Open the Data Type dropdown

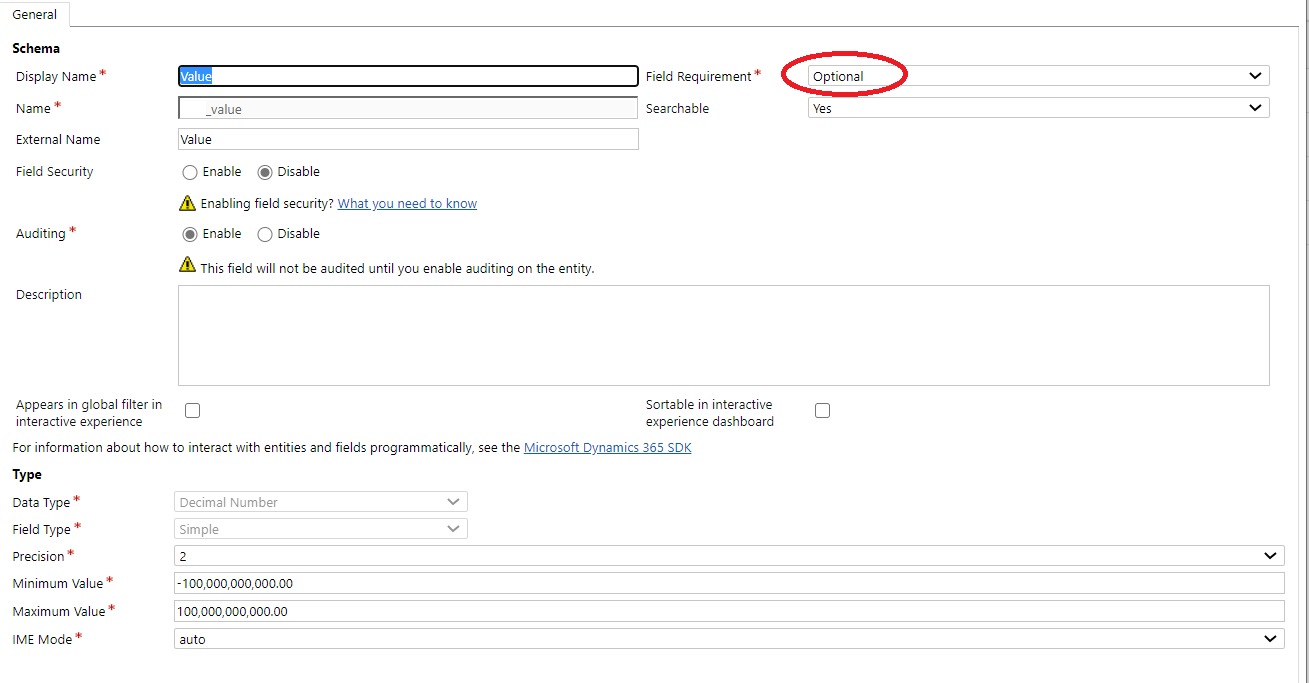tap(321, 502)
